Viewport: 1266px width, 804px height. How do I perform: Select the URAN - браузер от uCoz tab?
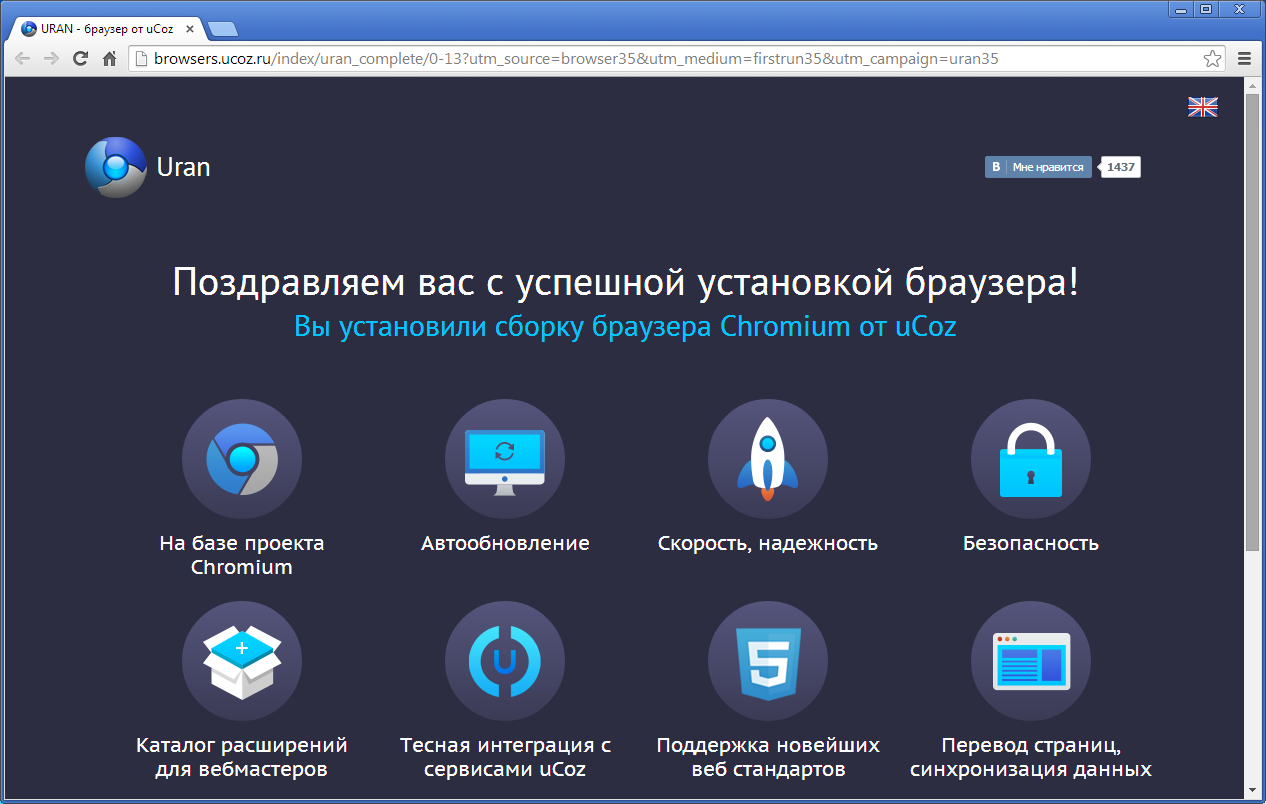106,29
